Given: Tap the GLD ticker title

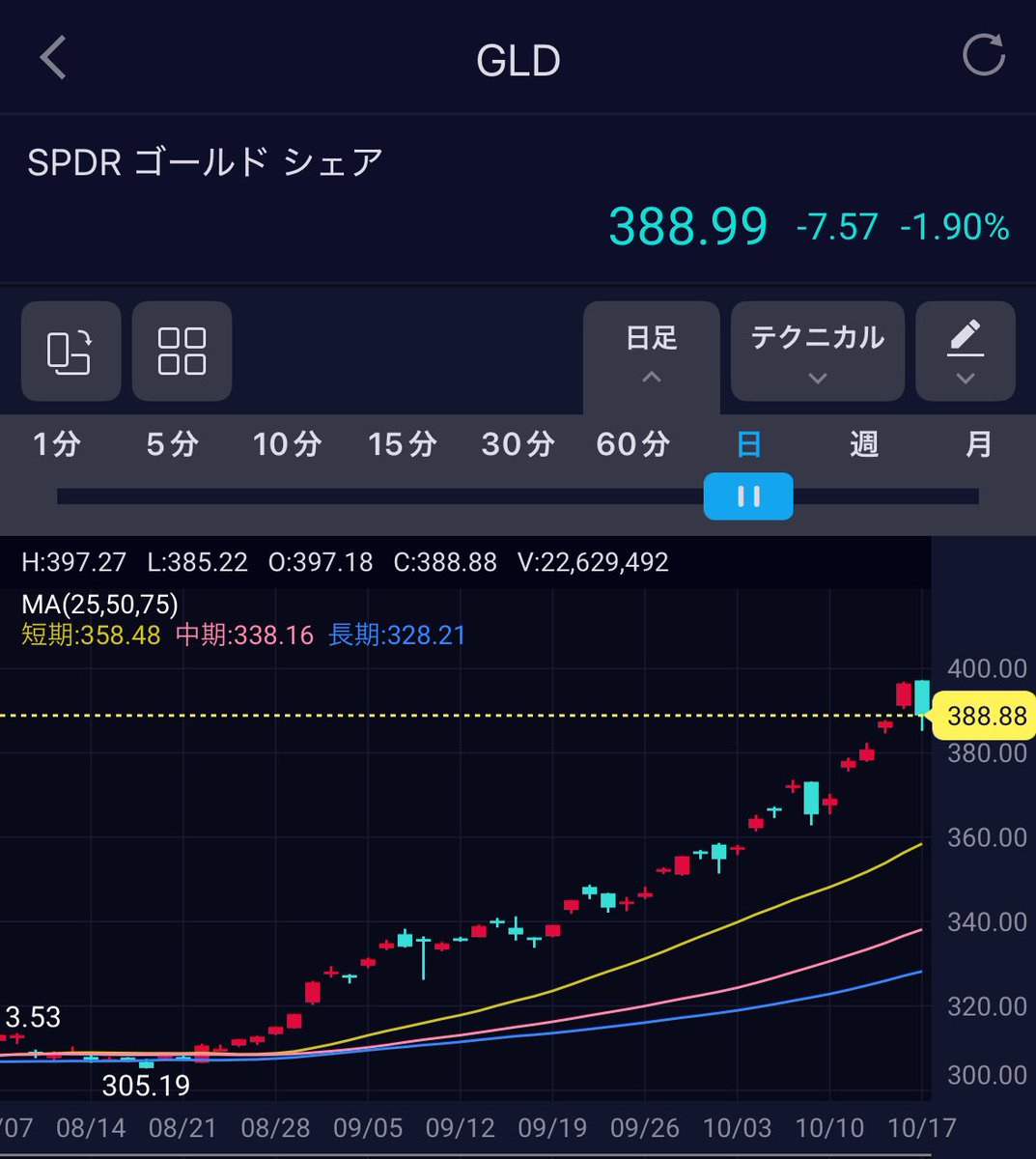Looking at the screenshot, I should coord(518,61).
